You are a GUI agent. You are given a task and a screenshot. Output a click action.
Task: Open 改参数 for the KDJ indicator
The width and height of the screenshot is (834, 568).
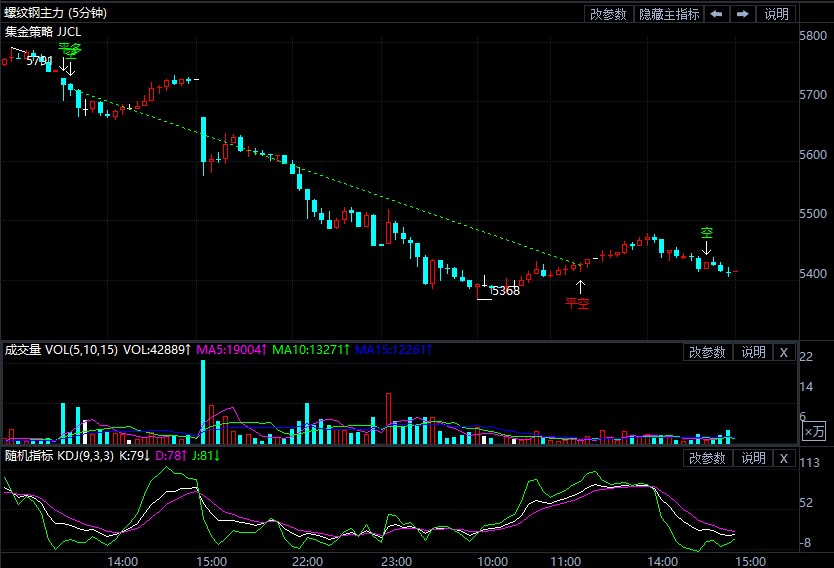pos(708,458)
